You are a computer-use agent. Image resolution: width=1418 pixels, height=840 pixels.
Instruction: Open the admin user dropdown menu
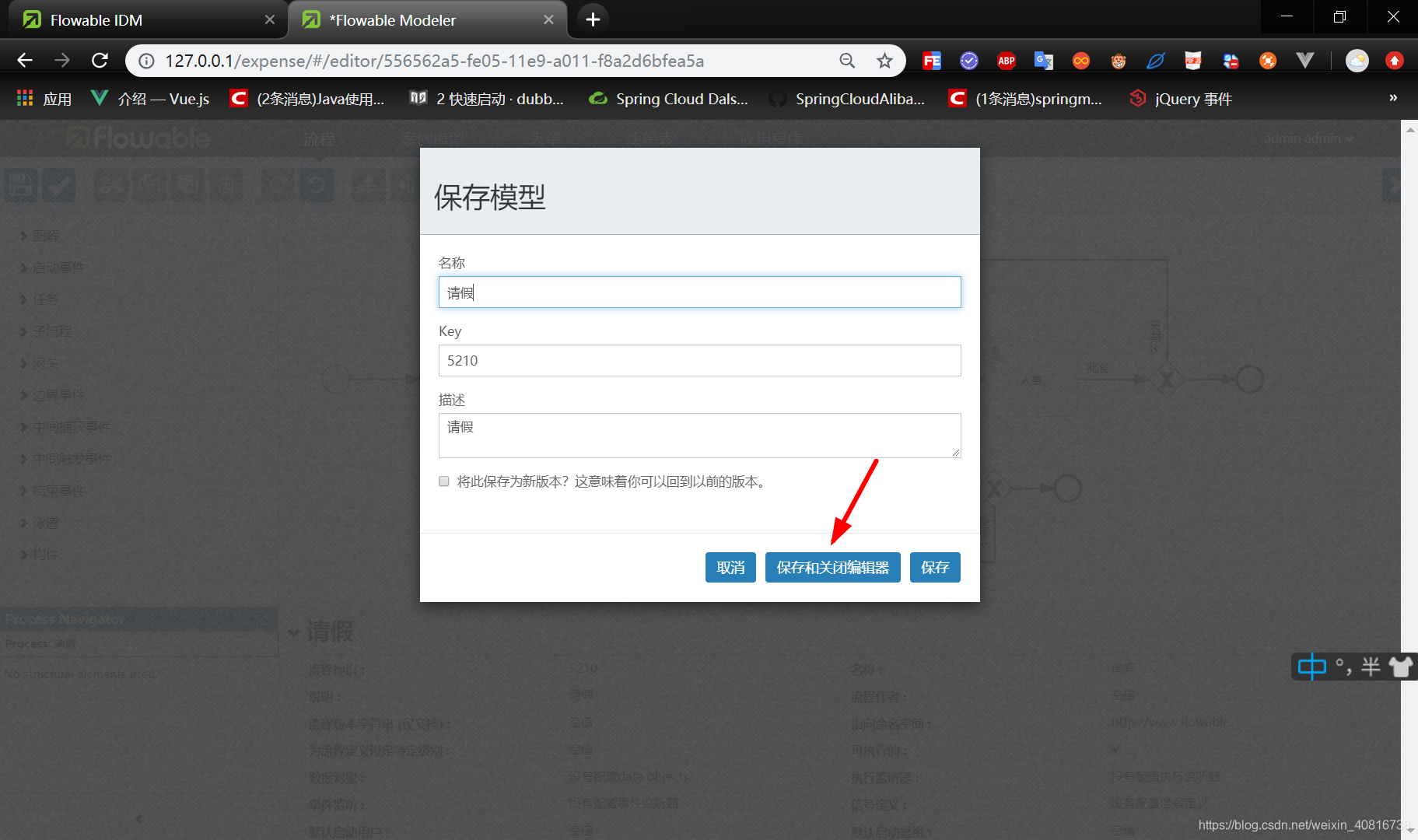click(x=1308, y=138)
